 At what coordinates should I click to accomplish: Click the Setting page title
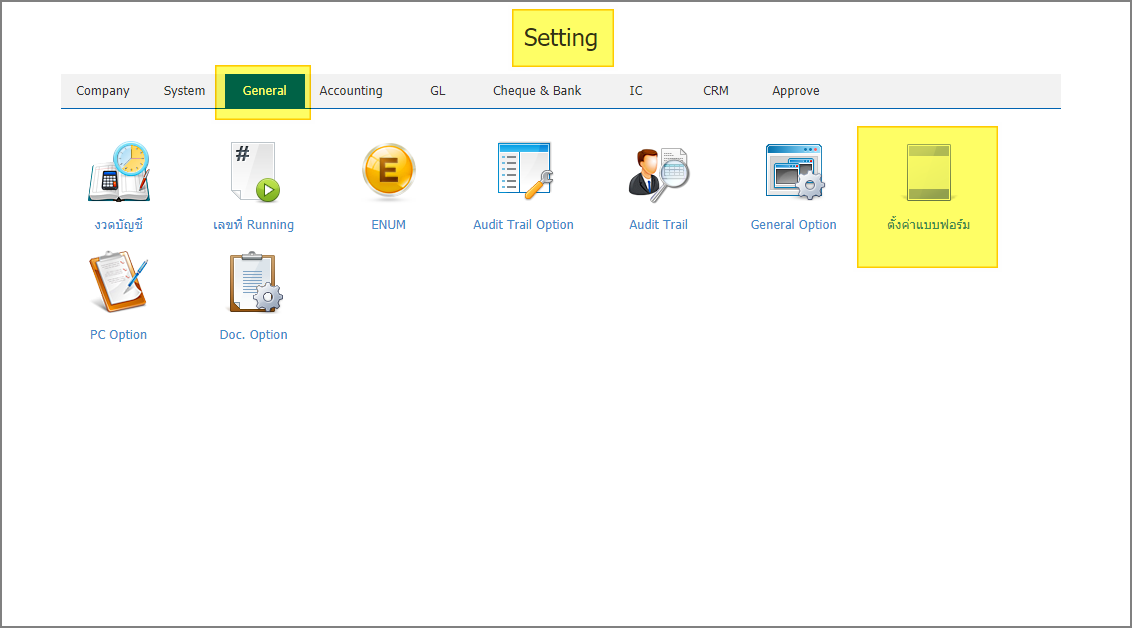561,38
